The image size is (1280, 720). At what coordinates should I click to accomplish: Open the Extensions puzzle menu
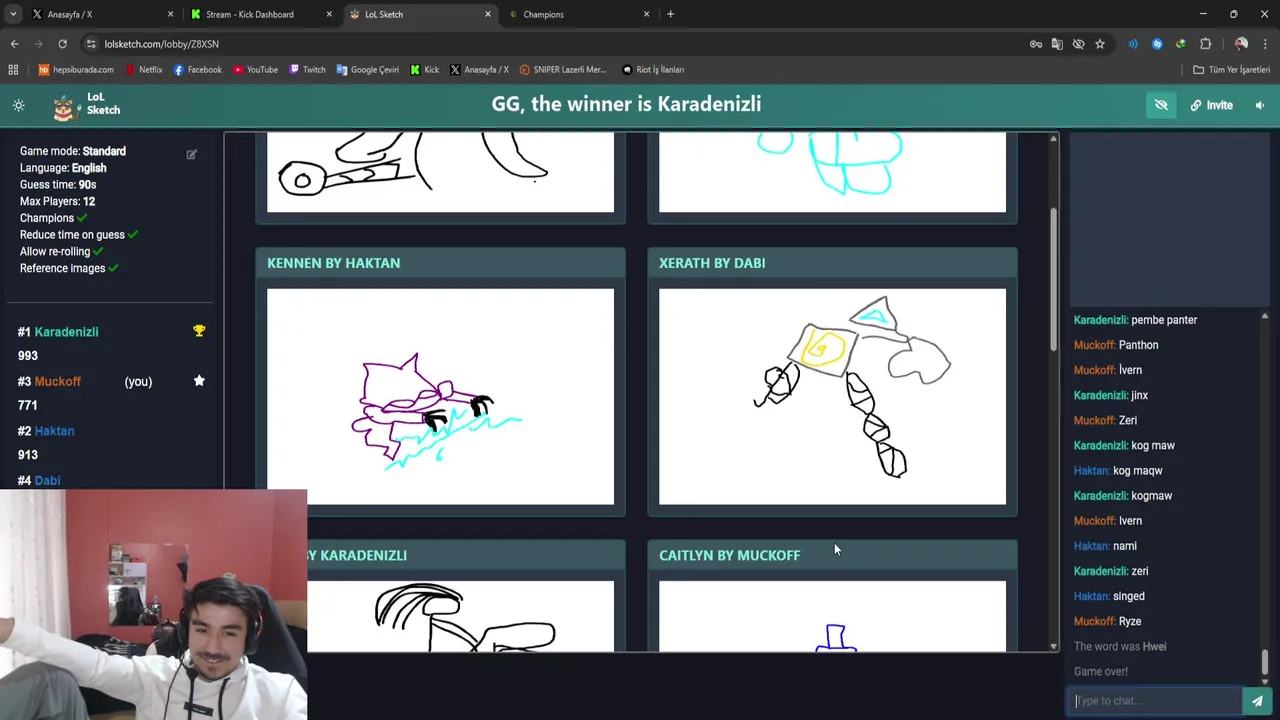(1205, 44)
